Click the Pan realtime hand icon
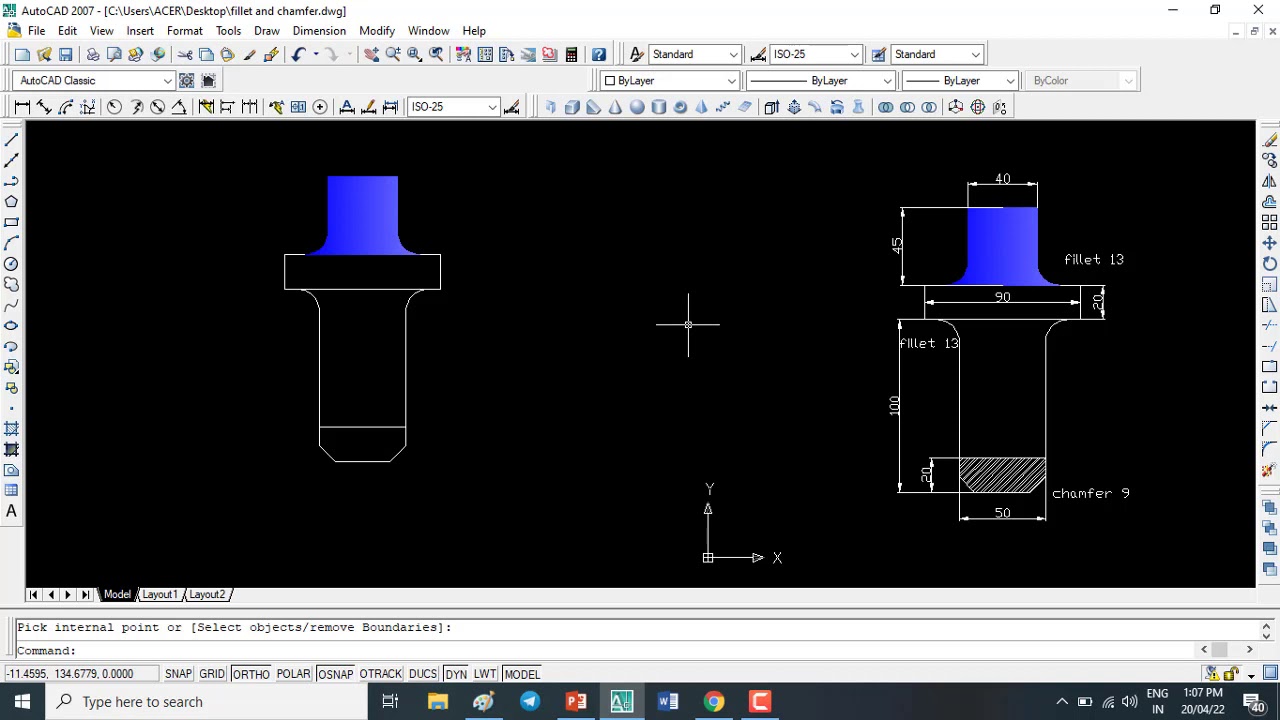 [x=371, y=54]
